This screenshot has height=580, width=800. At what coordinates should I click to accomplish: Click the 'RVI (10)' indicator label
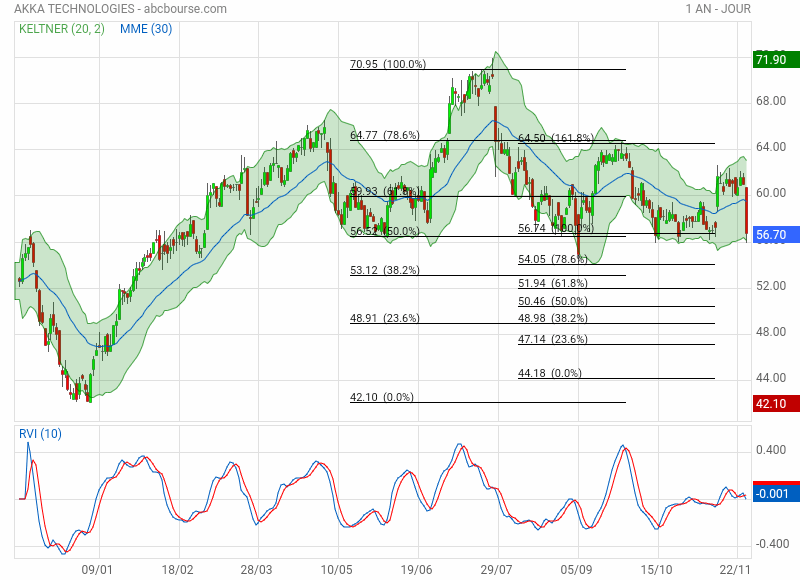40,434
